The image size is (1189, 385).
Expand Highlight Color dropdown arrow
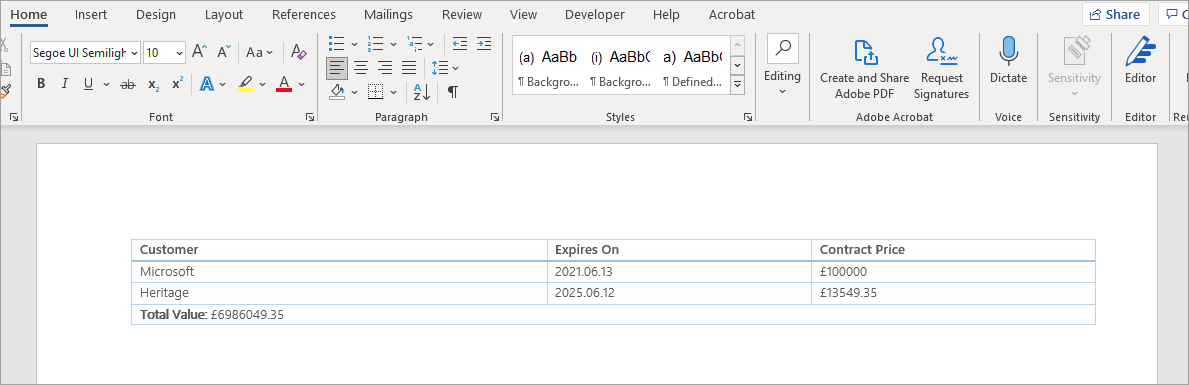(262, 83)
